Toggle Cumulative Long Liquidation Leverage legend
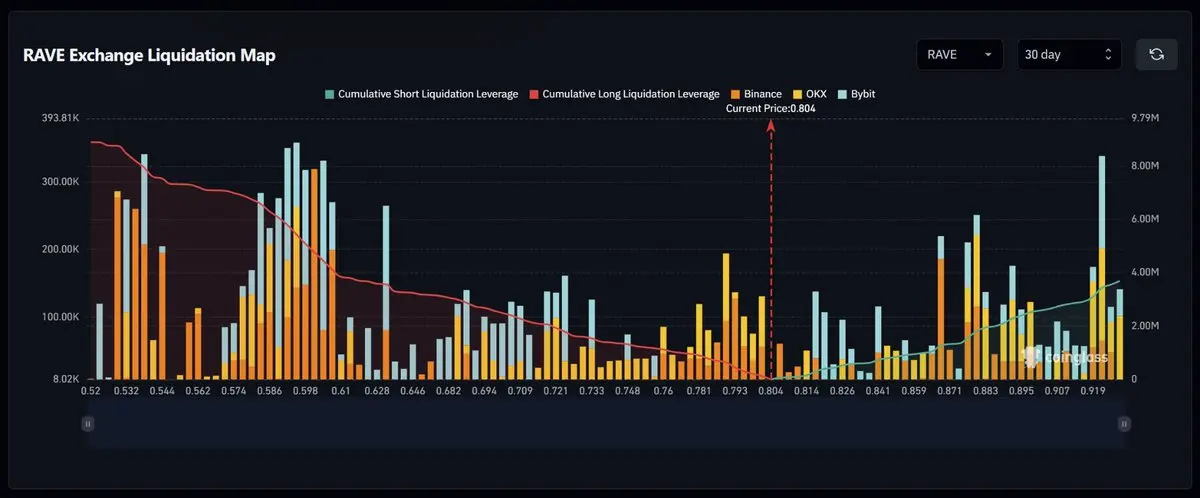The width and height of the screenshot is (1200, 498). (x=625, y=94)
